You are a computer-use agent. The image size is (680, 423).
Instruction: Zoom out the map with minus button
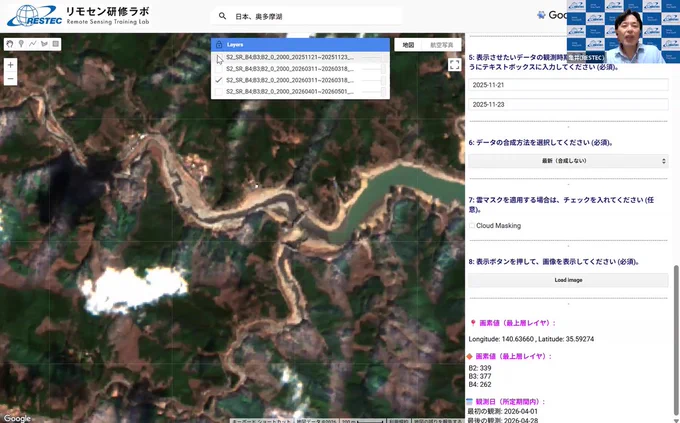10,79
